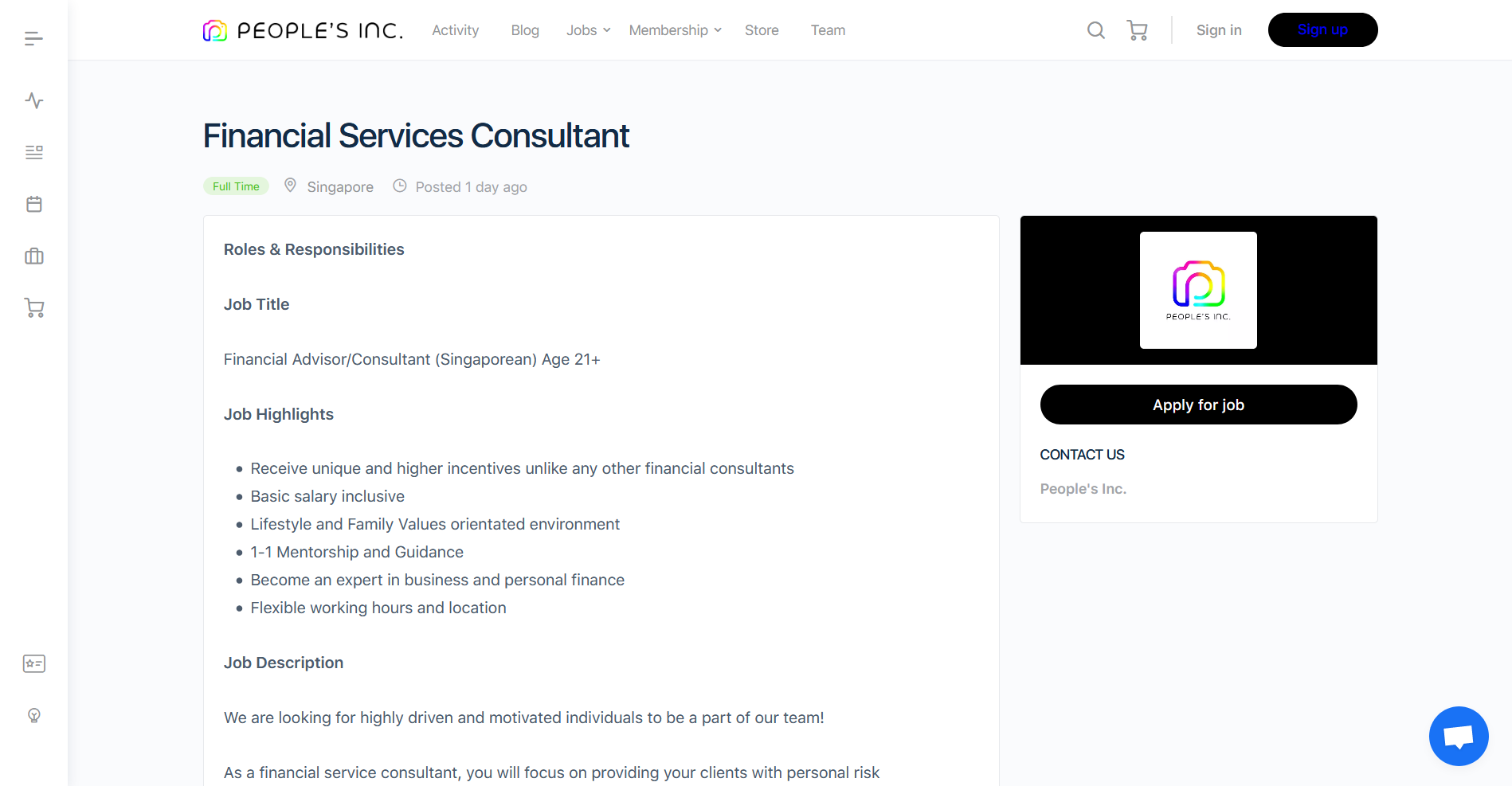Open the briefcase jobs icon in sidebar
This screenshot has height=786, width=1512.
pyautogui.click(x=33, y=256)
